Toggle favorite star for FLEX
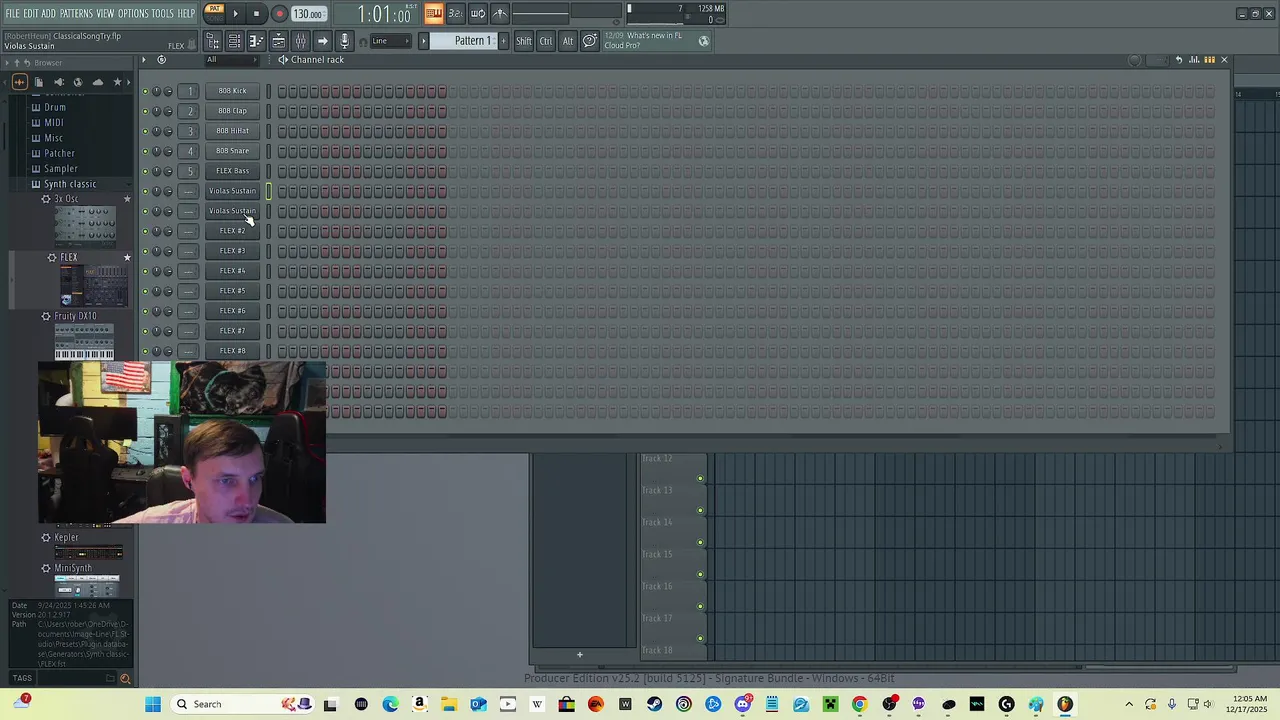 (x=127, y=258)
